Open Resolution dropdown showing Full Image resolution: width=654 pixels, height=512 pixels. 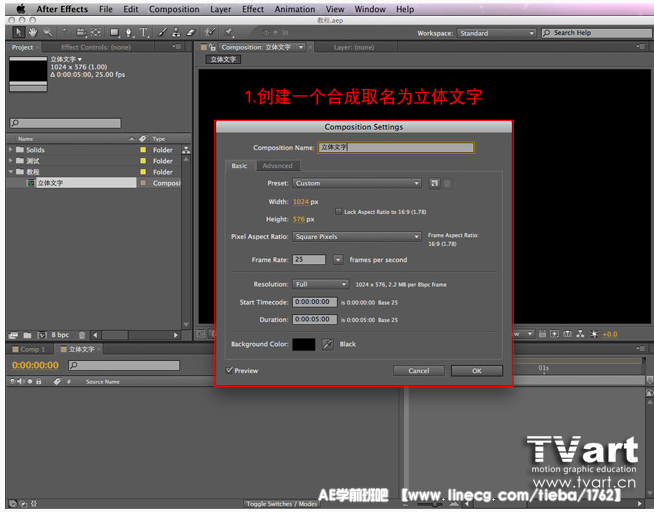[320, 284]
